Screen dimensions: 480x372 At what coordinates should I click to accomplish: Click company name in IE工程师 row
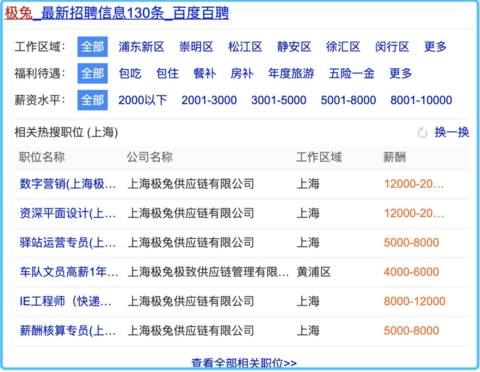(191, 301)
